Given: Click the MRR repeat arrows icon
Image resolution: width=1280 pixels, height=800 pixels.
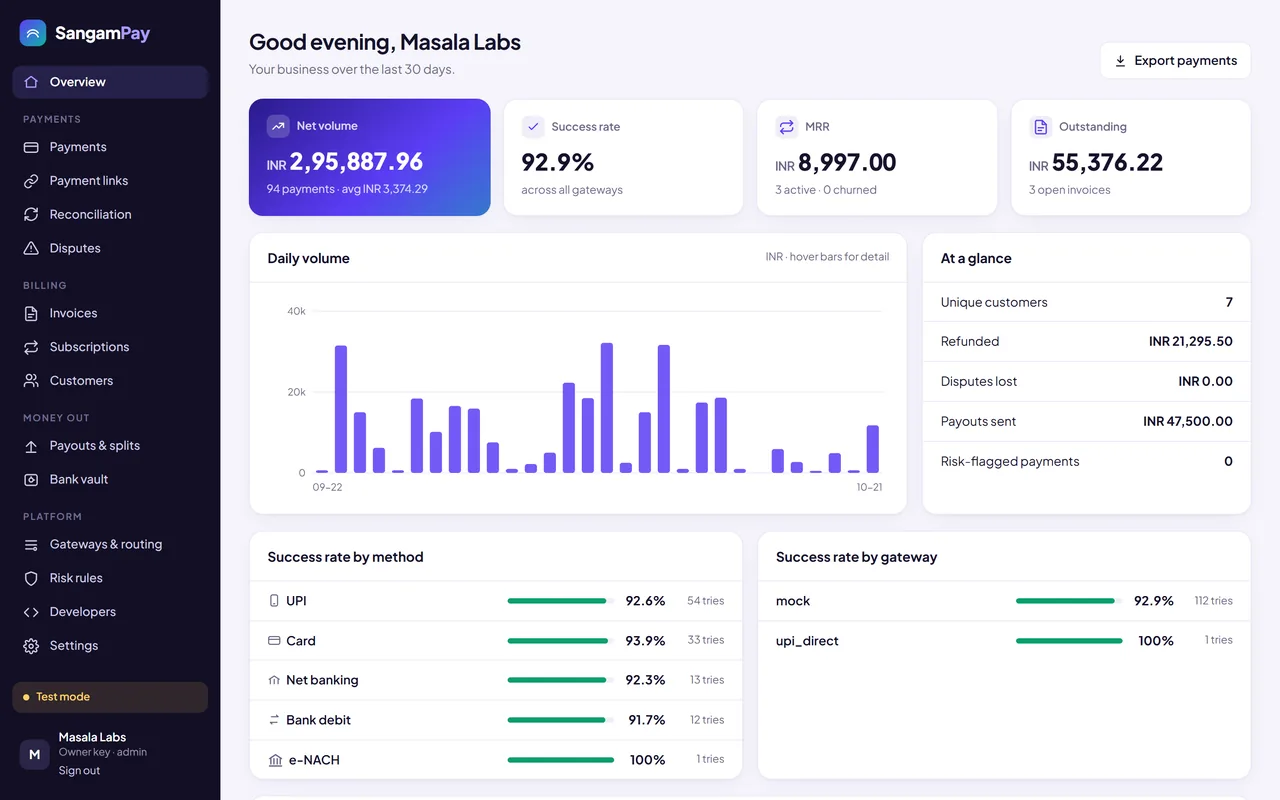Looking at the screenshot, I should pos(787,127).
